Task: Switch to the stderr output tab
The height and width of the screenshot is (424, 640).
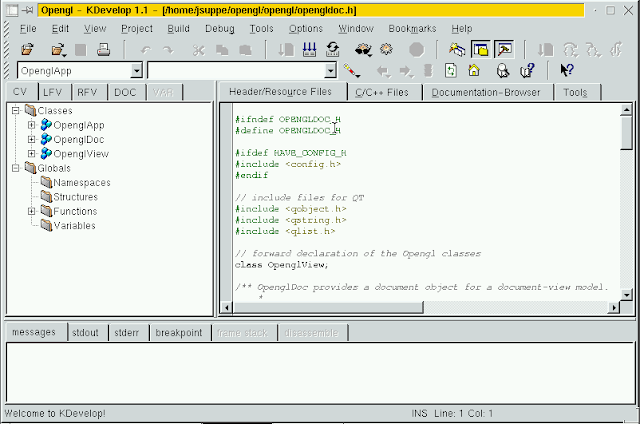Action: [127, 333]
